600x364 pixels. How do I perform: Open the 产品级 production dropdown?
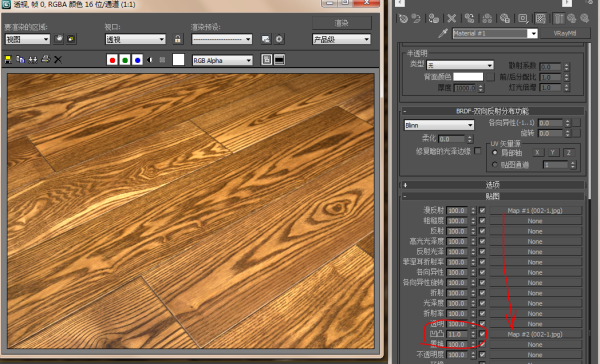click(342, 39)
